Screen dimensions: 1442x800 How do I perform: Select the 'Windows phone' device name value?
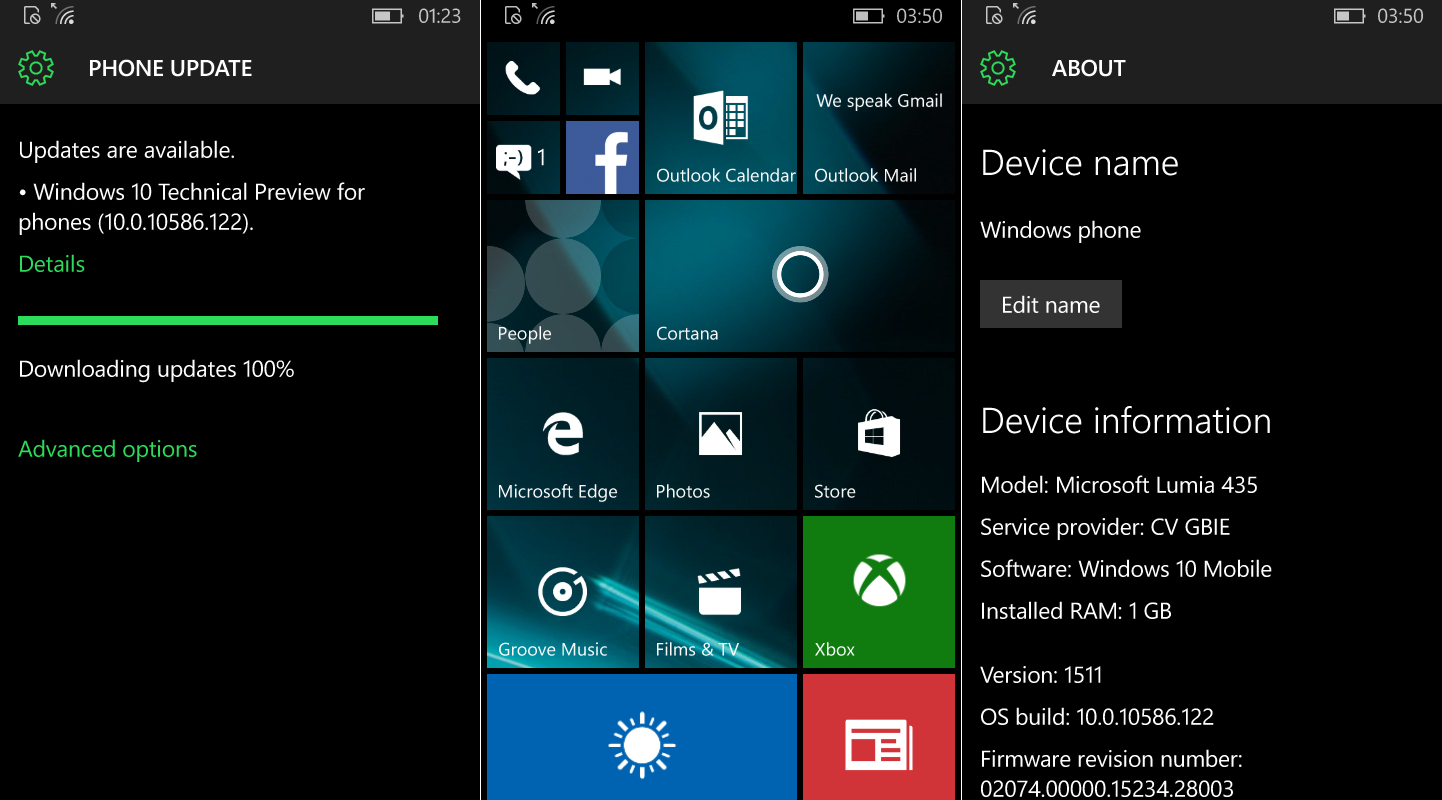pyautogui.click(x=1061, y=231)
